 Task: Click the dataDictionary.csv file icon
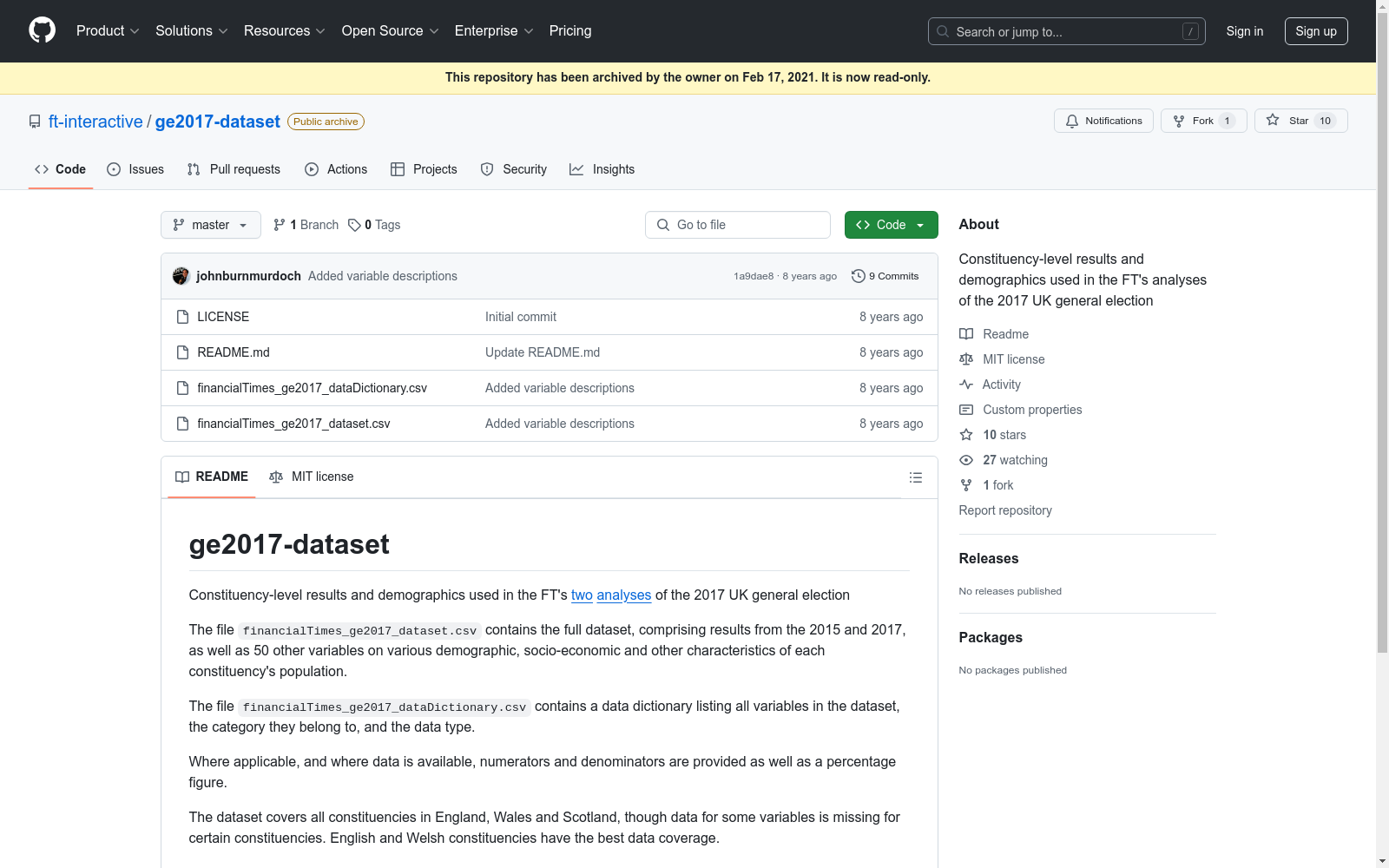(x=182, y=388)
